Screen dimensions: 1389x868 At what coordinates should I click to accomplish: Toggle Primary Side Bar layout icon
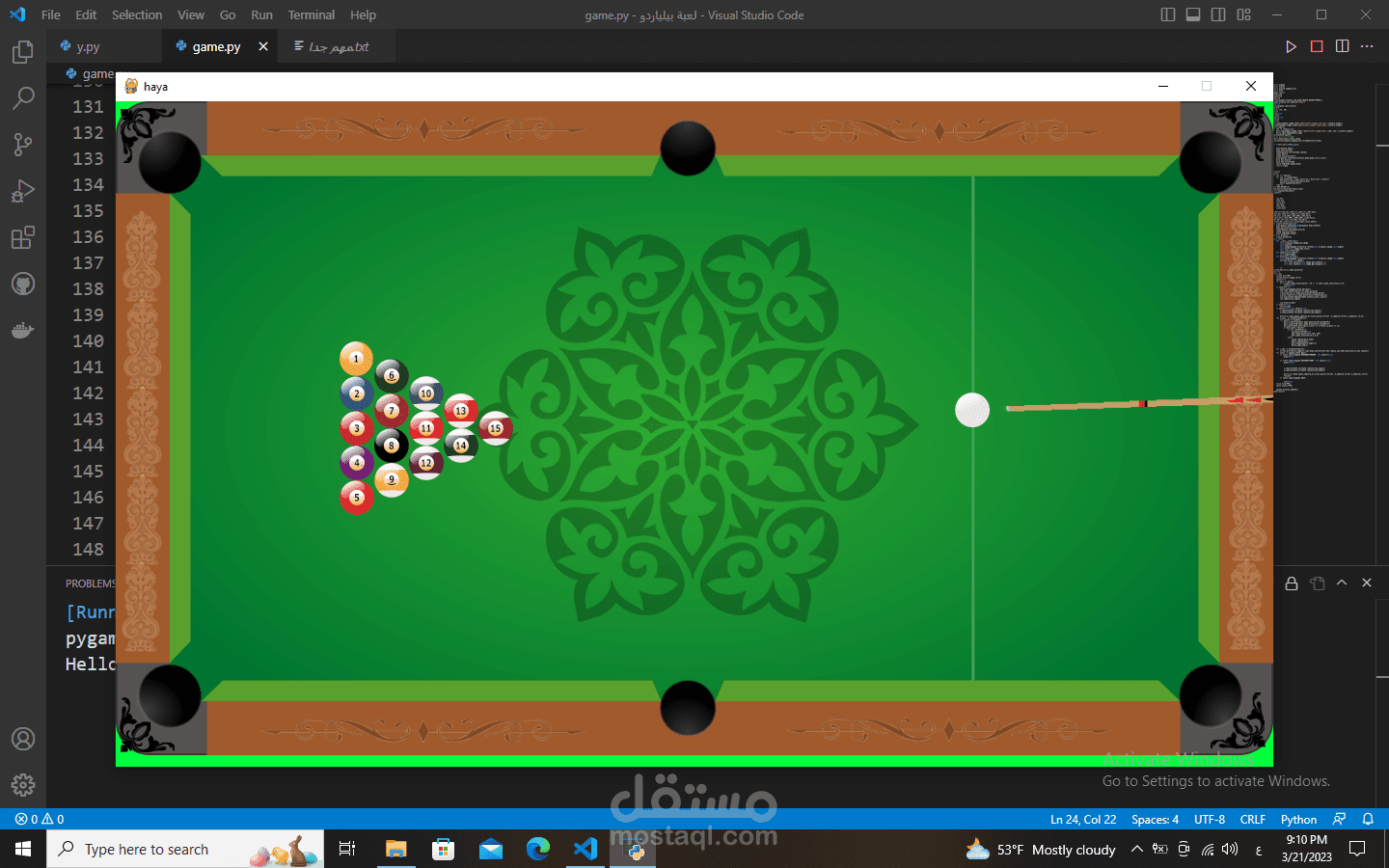tap(1168, 14)
